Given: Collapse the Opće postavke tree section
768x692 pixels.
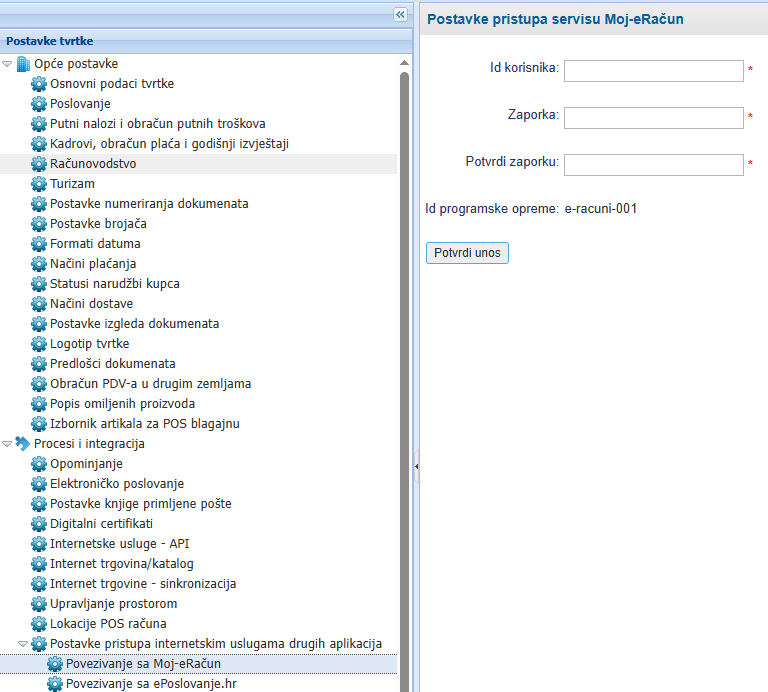Looking at the screenshot, I should pos(8,64).
